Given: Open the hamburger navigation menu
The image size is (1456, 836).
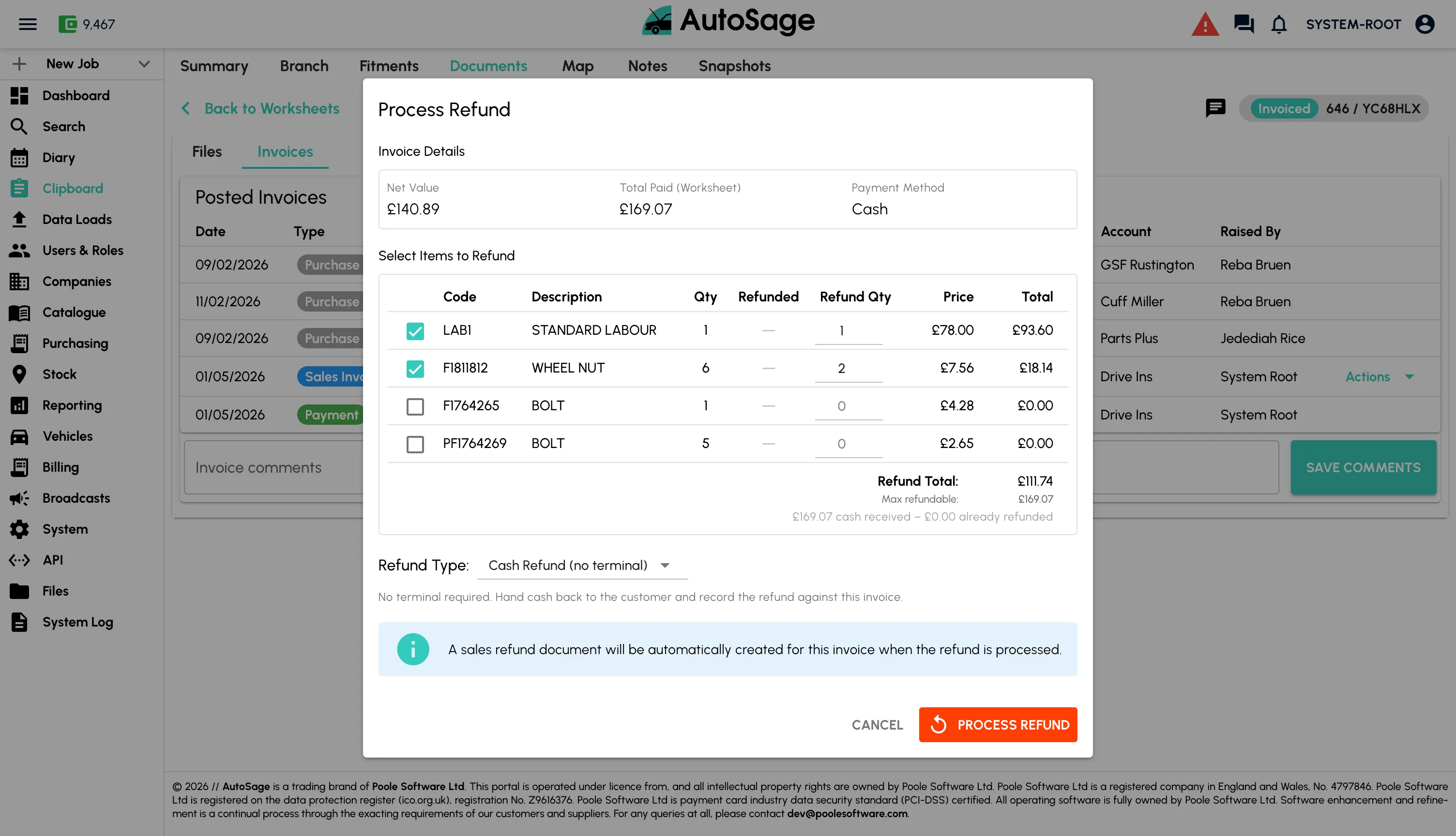Looking at the screenshot, I should click(x=28, y=24).
